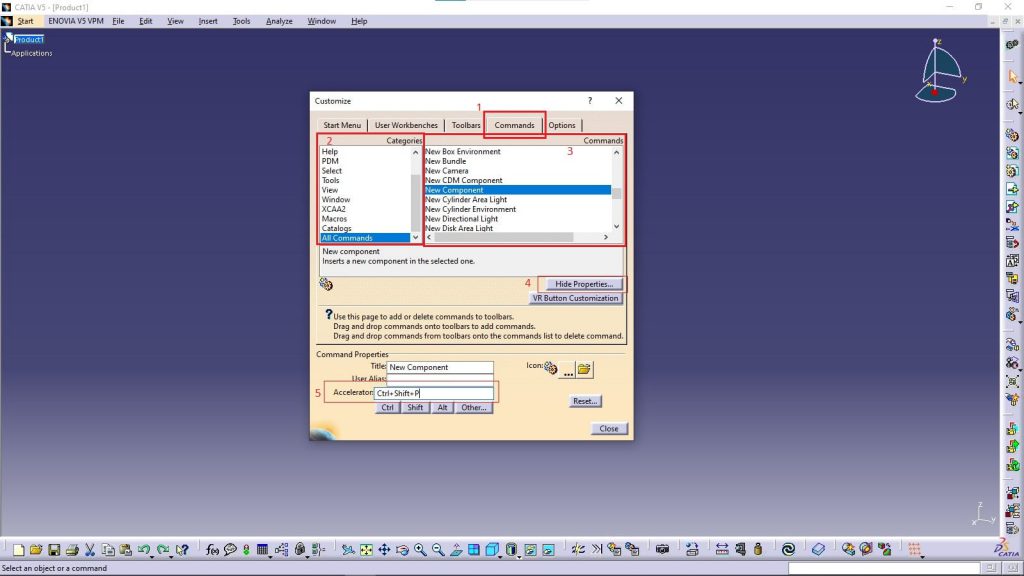1024x576 pixels.
Task: Open the File menu
Action: click(x=118, y=21)
